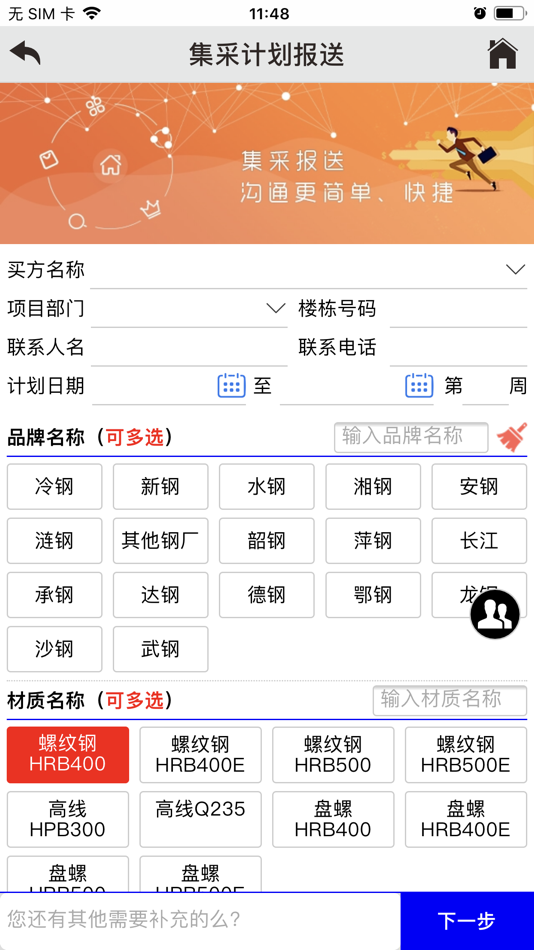Clear brand selection with broom icon
534x950 pixels.
512,437
